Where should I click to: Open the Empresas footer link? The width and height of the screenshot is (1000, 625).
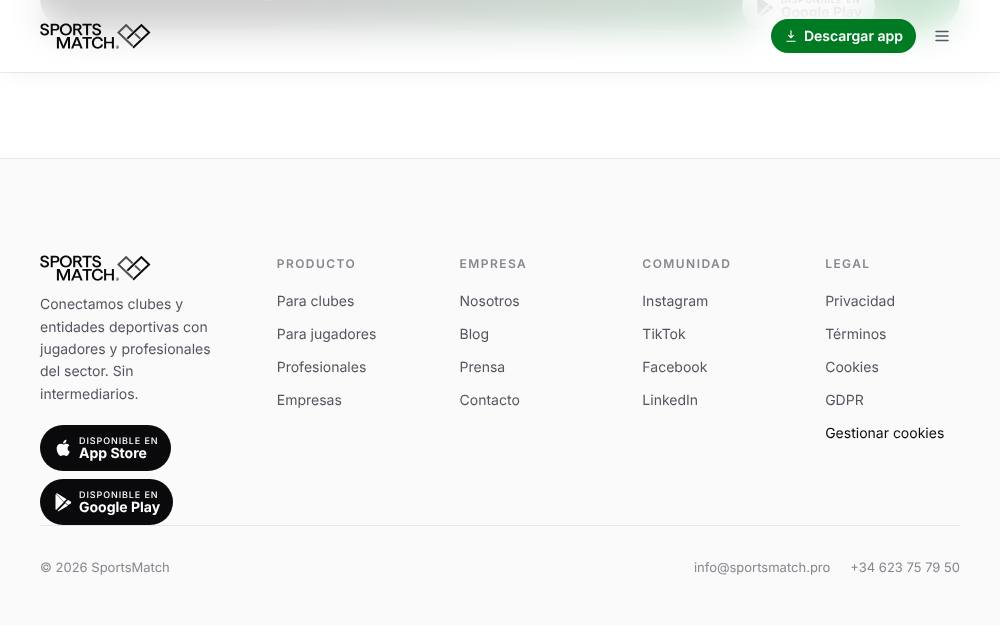(x=309, y=401)
